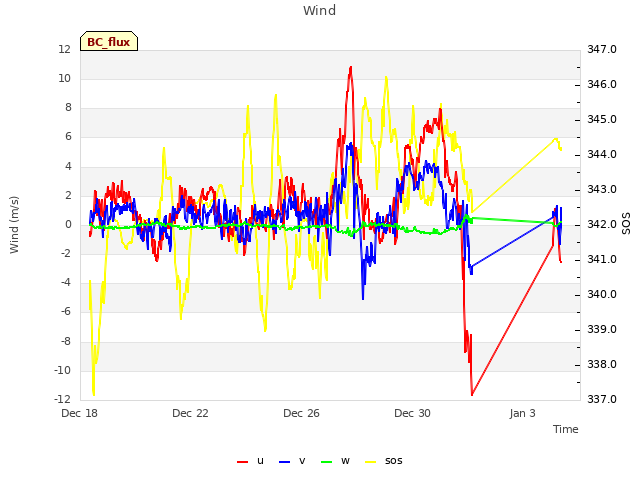Click the '340.0' right axis value

click(602, 294)
